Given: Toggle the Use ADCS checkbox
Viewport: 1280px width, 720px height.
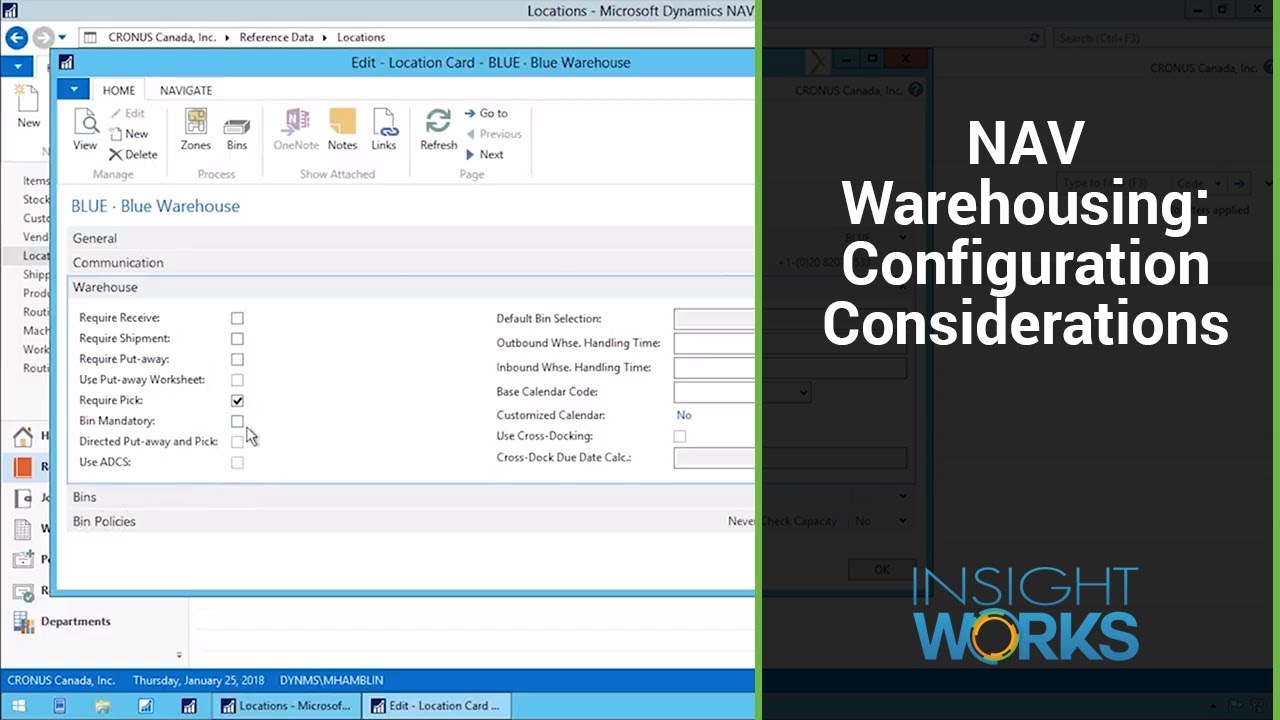Looking at the screenshot, I should [237, 462].
